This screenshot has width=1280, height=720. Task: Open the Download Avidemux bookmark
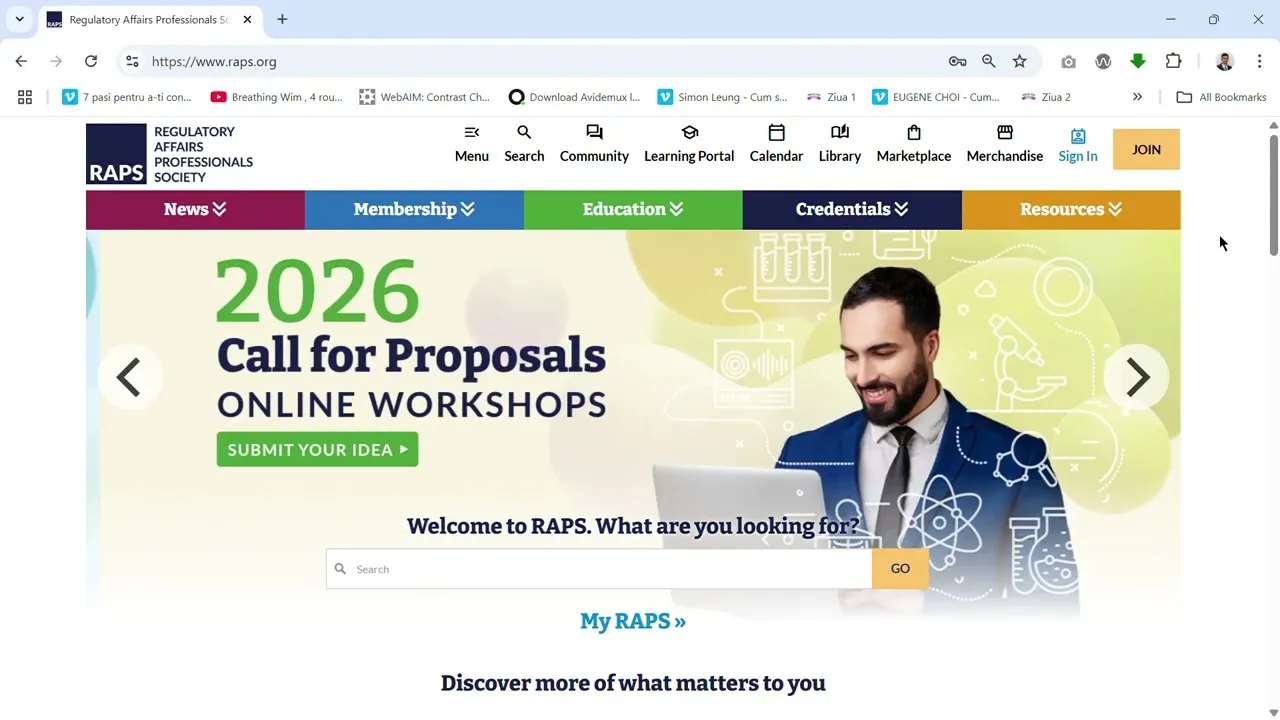tap(574, 97)
